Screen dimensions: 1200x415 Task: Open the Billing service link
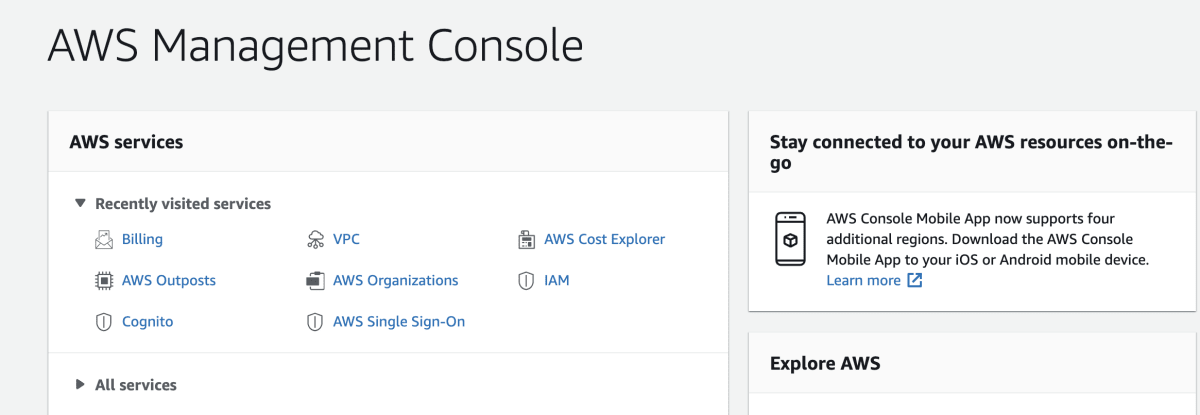pyautogui.click(x=142, y=240)
